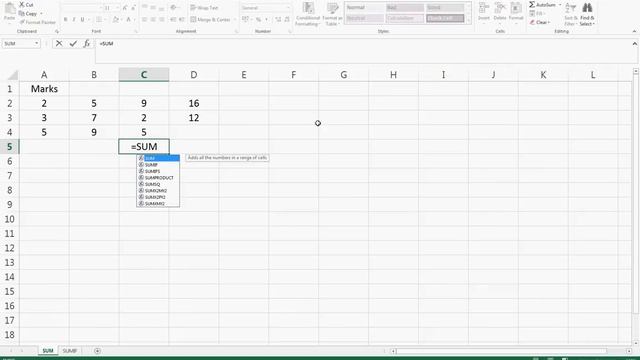
Task: Click the Insert Function fx icon
Action: 87,43
